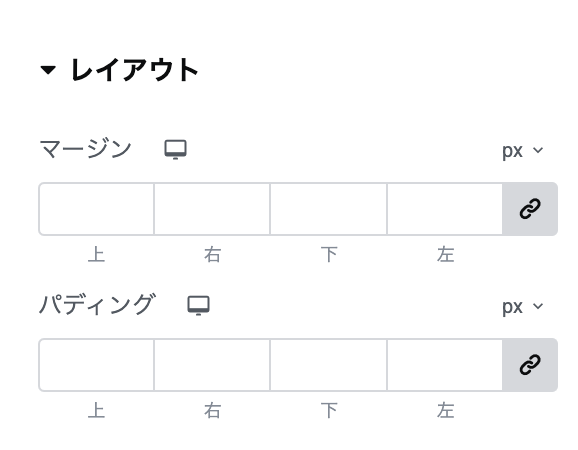Click the マージン field label
Image resolution: width=578 pixels, height=450 pixels.
(x=85, y=149)
